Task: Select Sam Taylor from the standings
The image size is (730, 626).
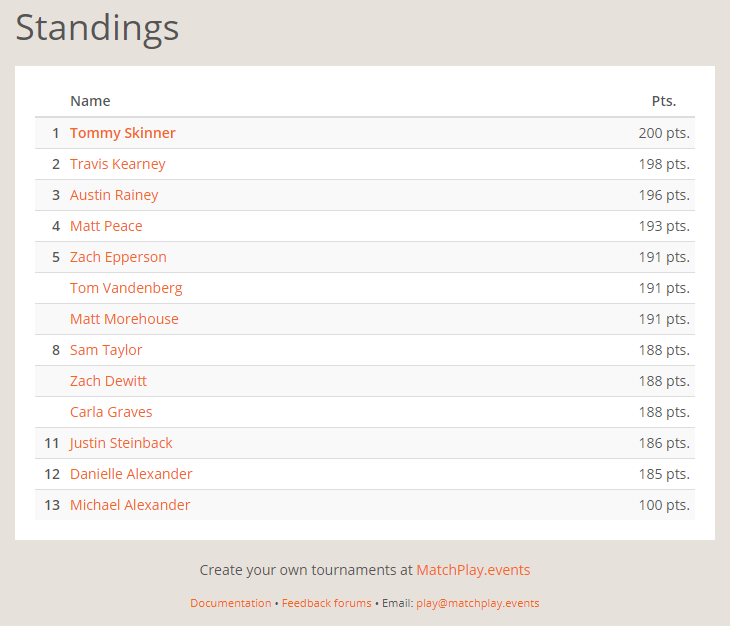Action: (106, 350)
